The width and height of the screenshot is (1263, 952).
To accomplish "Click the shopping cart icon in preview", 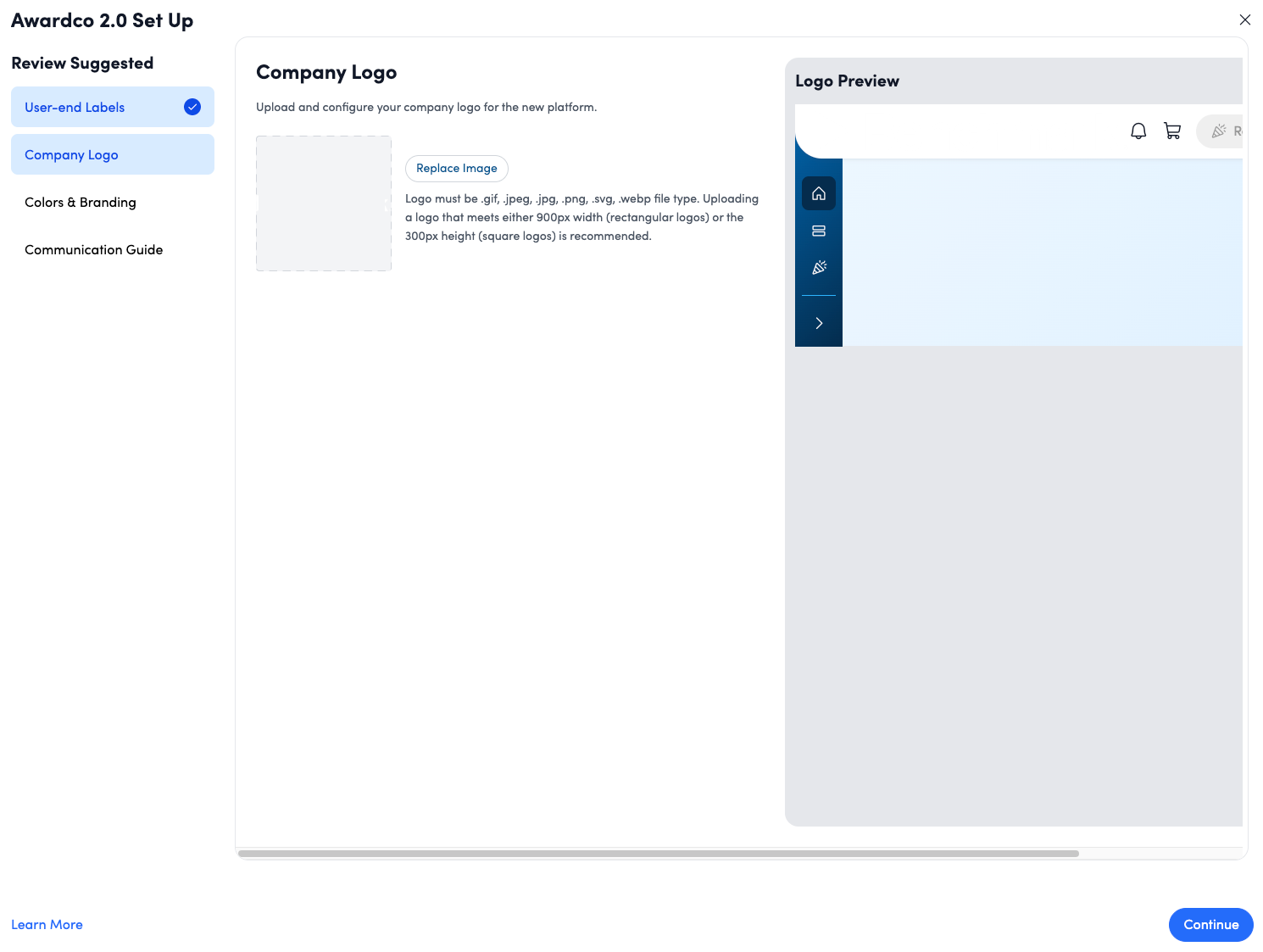I will point(1172,131).
